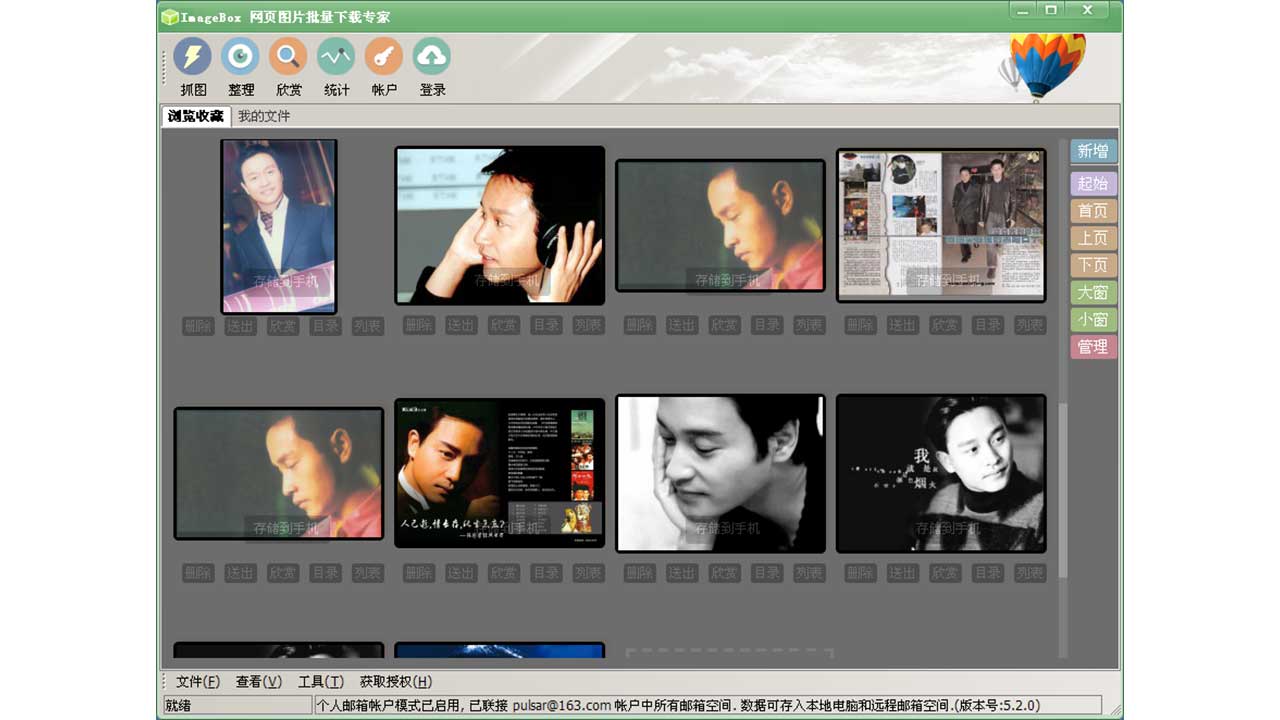Open the 工具(T) menu
The height and width of the screenshot is (720, 1280).
coord(322,681)
